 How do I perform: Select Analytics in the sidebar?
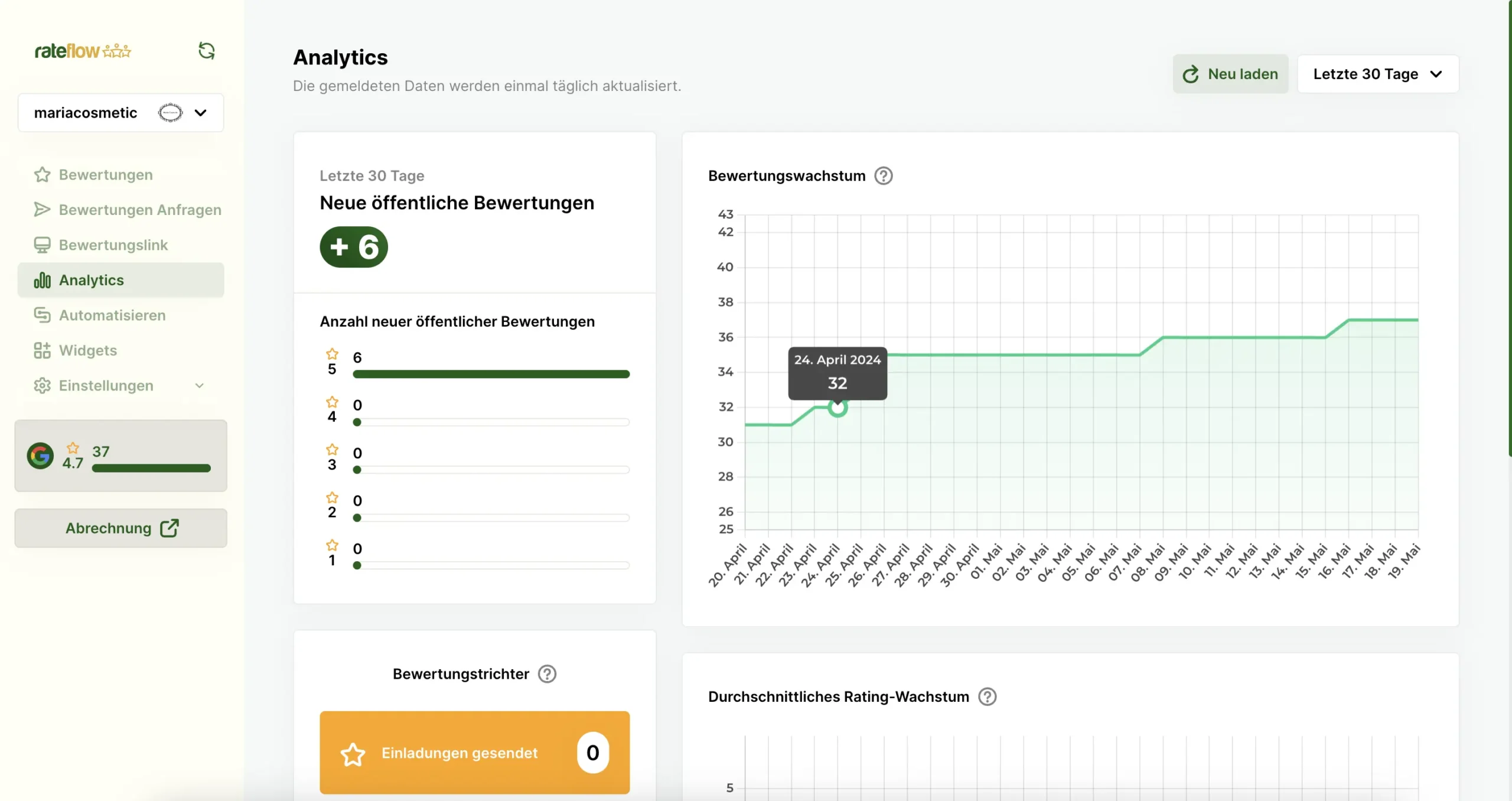92,280
